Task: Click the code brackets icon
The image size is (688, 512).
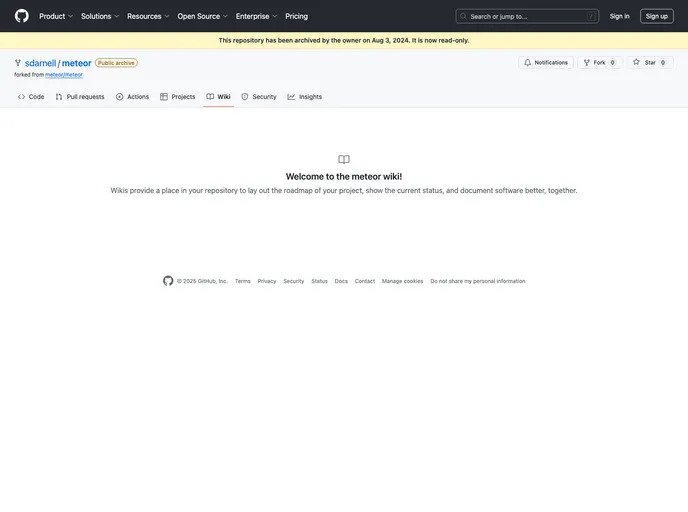Action: coord(21,97)
